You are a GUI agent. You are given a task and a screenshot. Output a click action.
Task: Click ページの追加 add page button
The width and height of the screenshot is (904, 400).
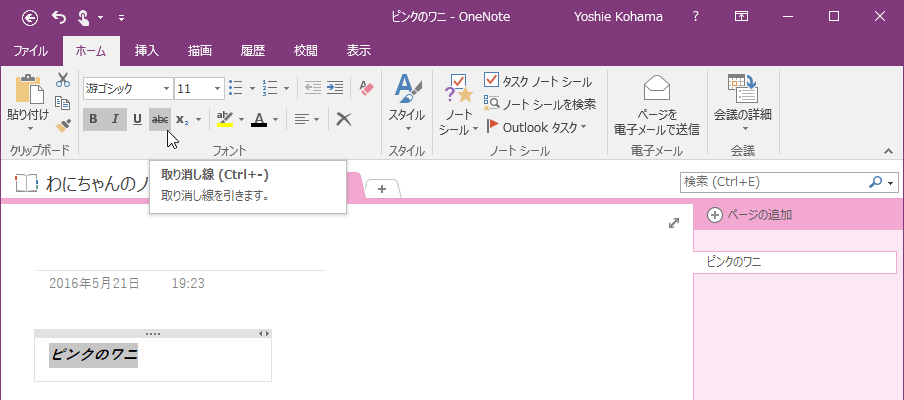[749, 215]
